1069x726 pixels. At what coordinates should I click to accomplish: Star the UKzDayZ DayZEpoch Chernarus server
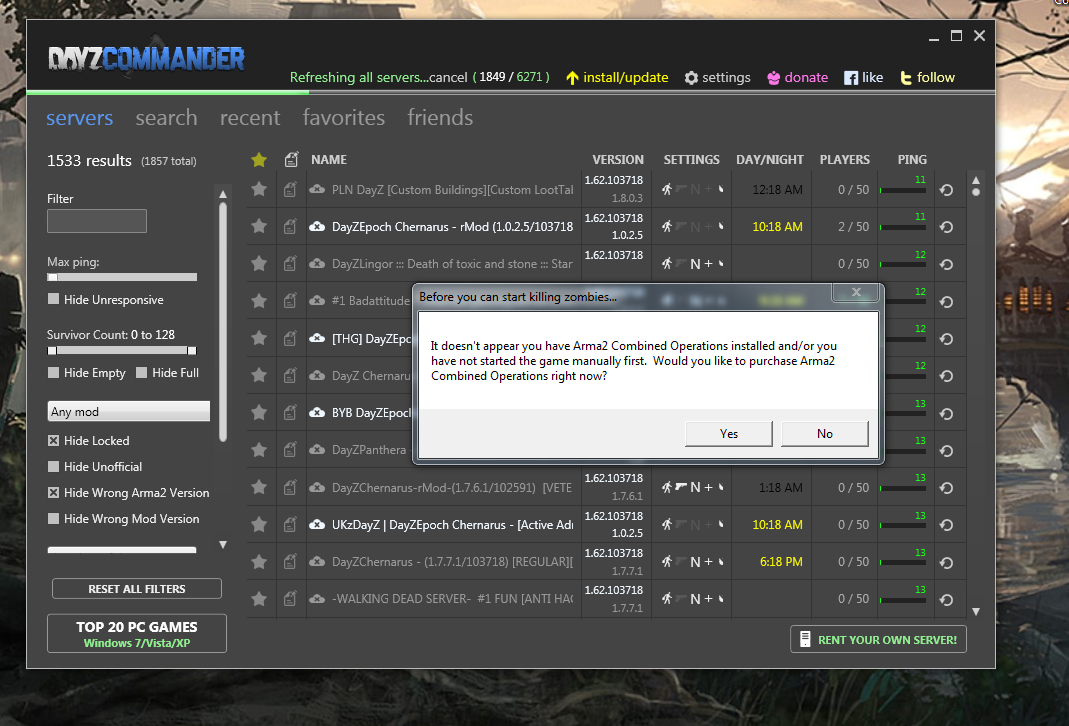pyautogui.click(x=258, y=524)
